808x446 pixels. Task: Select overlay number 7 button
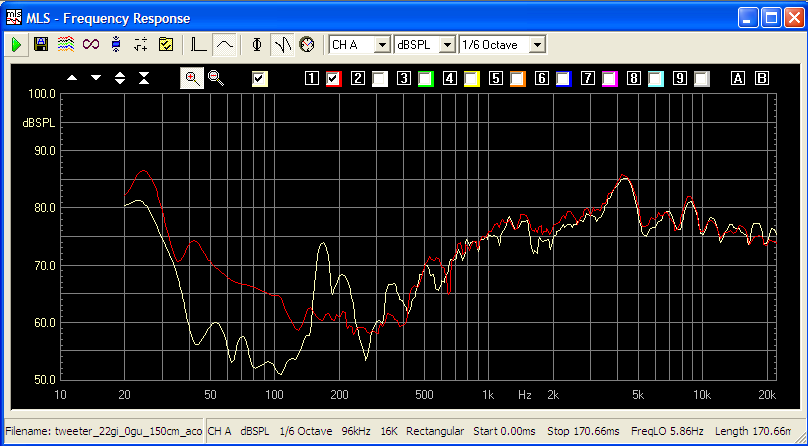pos(588,78)
